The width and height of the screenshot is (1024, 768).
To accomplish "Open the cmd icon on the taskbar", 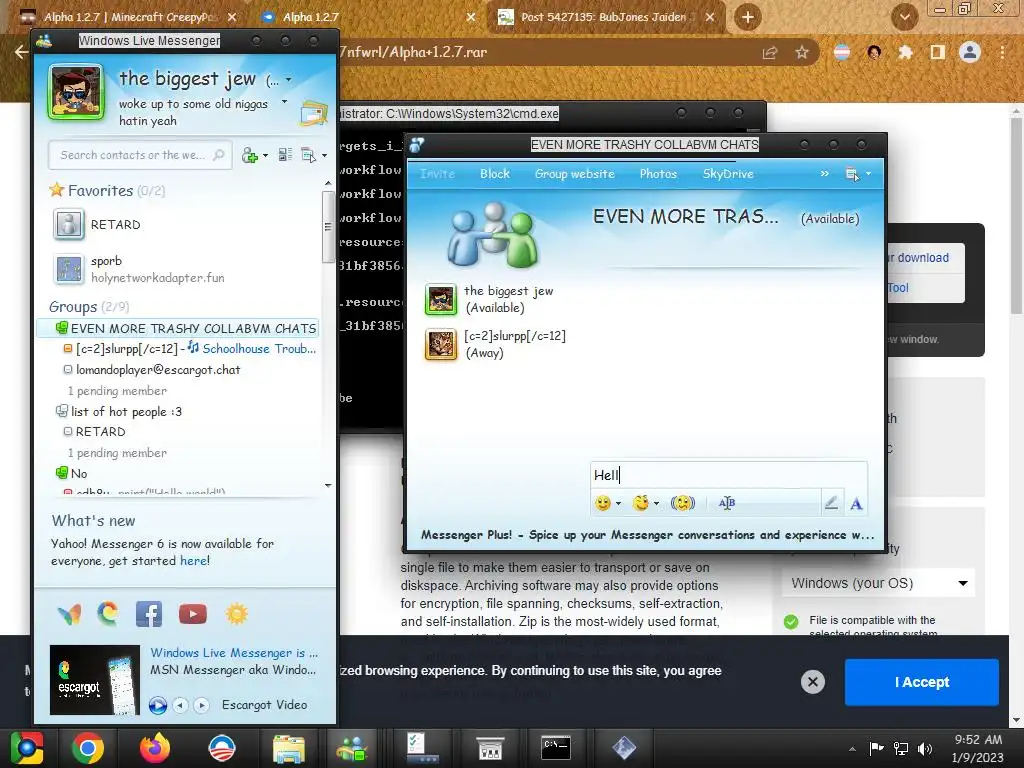I will (x=556, y=748).
